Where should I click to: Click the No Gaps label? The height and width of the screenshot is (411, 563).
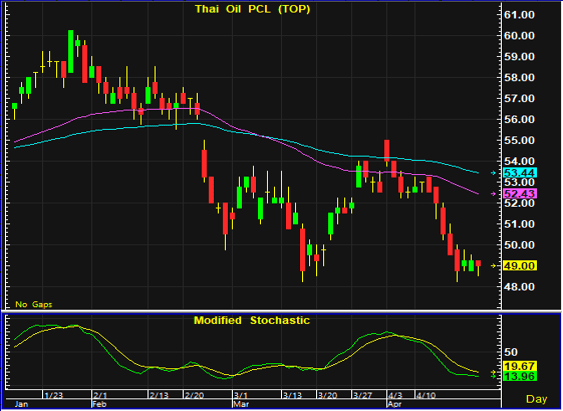click(x=34, y=304)
